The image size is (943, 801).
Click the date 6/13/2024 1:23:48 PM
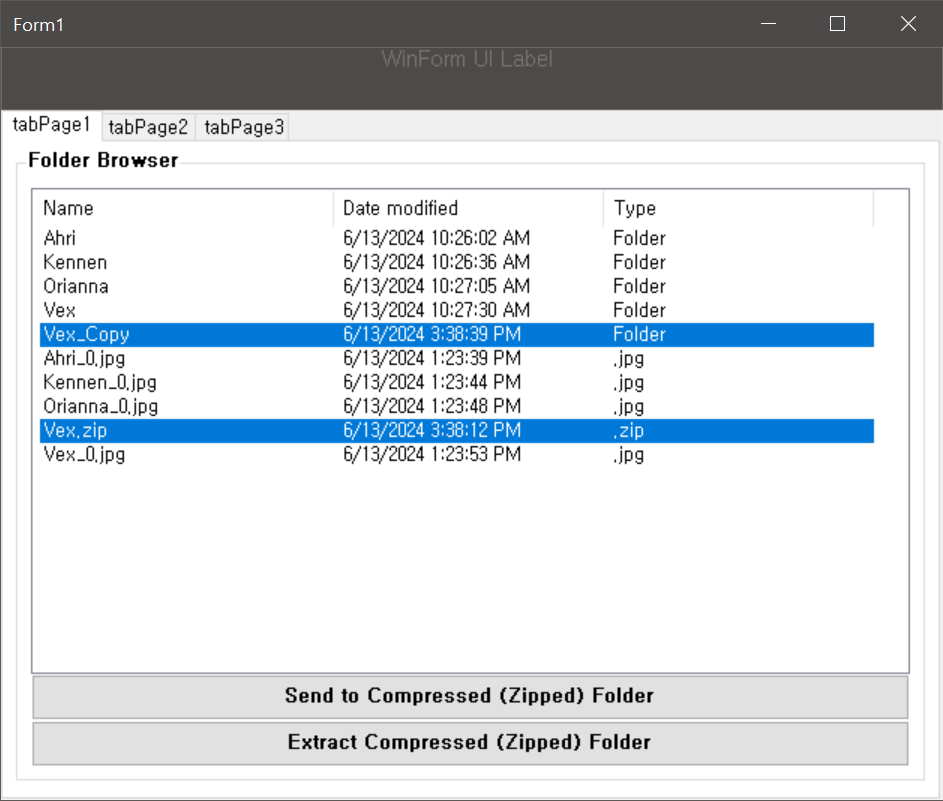point(432,407)
